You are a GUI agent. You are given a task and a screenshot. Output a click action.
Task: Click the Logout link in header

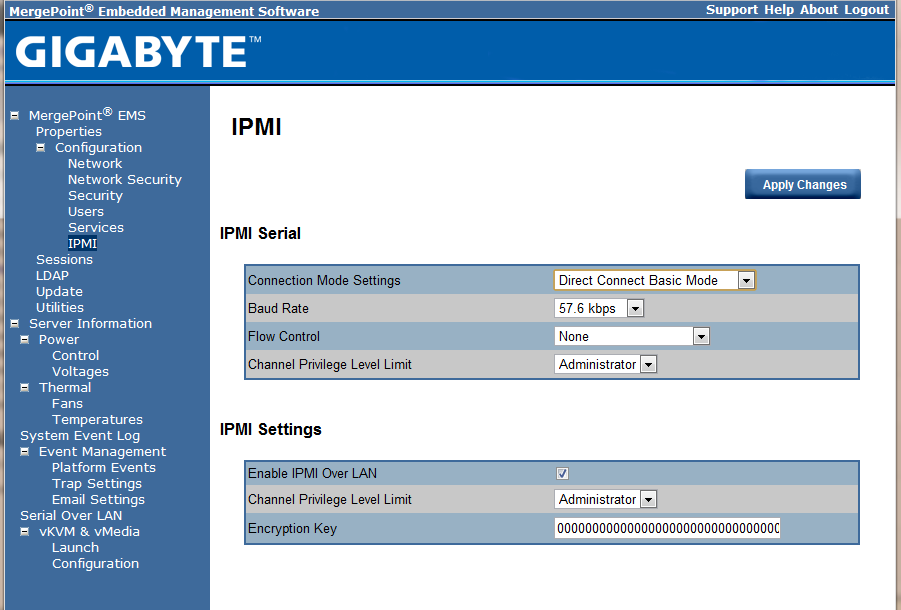click(866, 10)
